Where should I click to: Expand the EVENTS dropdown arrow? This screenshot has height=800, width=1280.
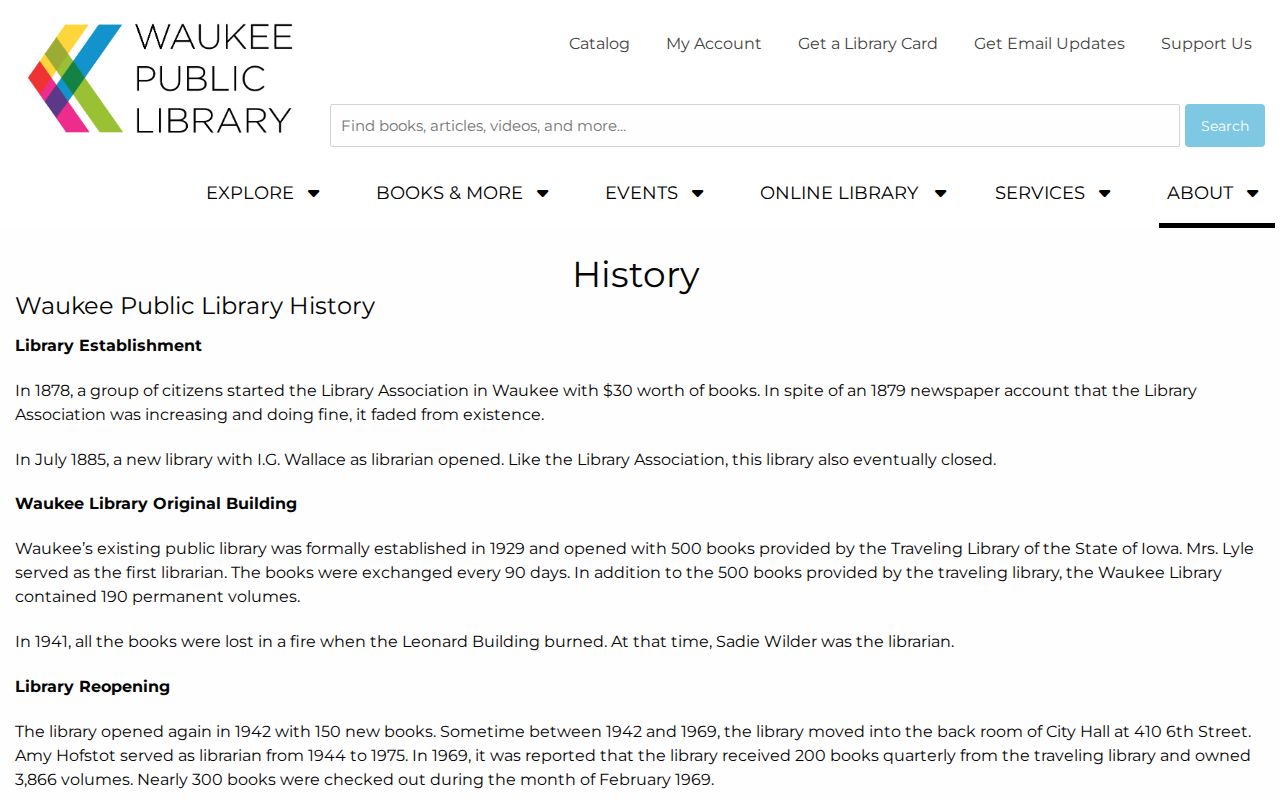point(698,193)
